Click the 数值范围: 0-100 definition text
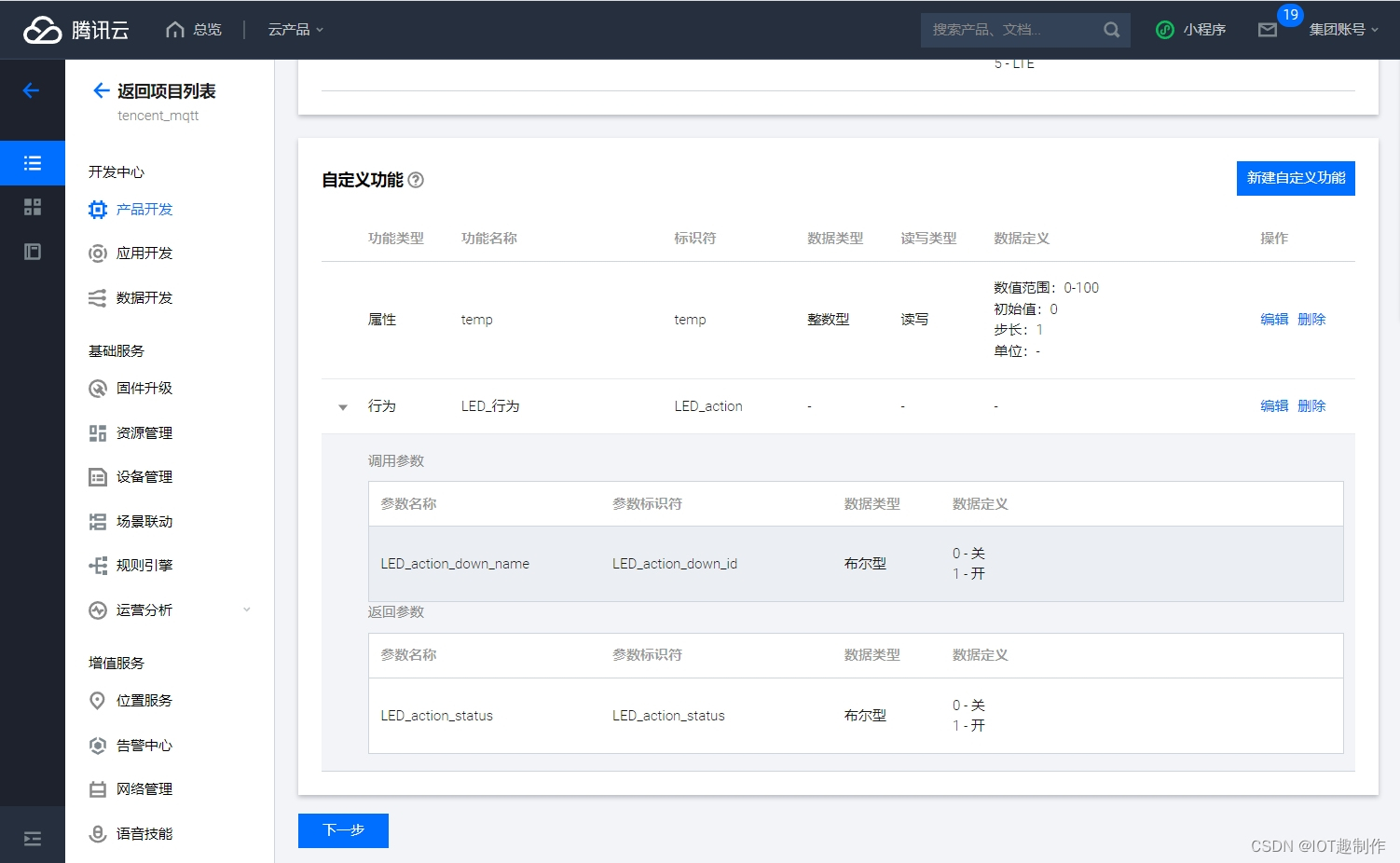The image size is (1400, 863). pyautogui.click(x=1046, y=288)
